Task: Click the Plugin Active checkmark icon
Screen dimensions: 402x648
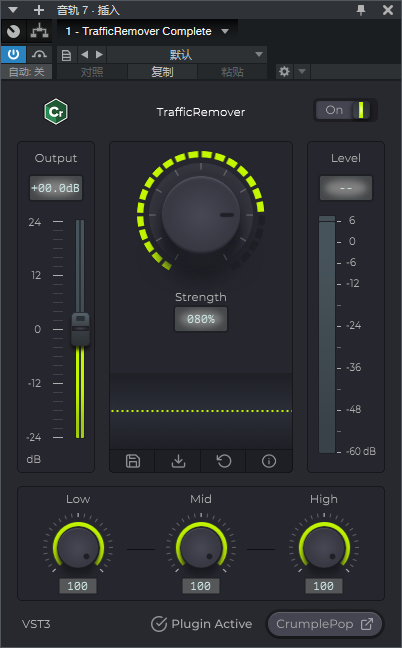Action: click(x=159, y=624)
